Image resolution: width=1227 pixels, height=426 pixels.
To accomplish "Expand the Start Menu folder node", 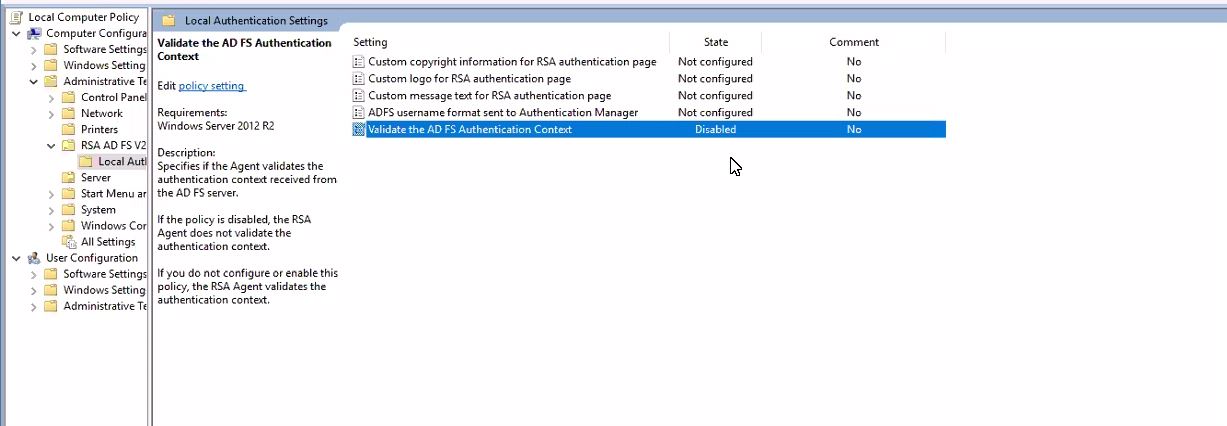I will pyautogui.click(x=52, y=194).
